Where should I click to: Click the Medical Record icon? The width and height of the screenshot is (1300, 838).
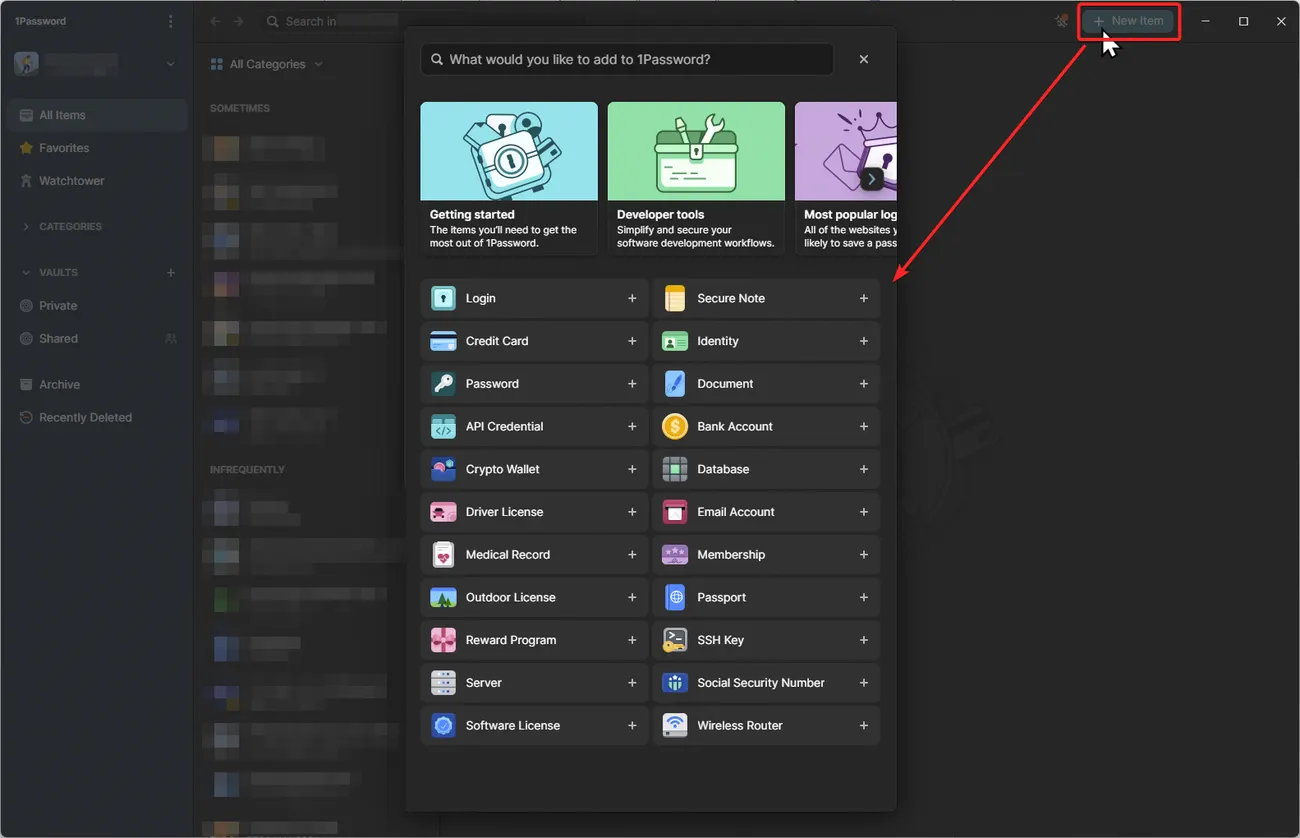click(x=443, y=555)
